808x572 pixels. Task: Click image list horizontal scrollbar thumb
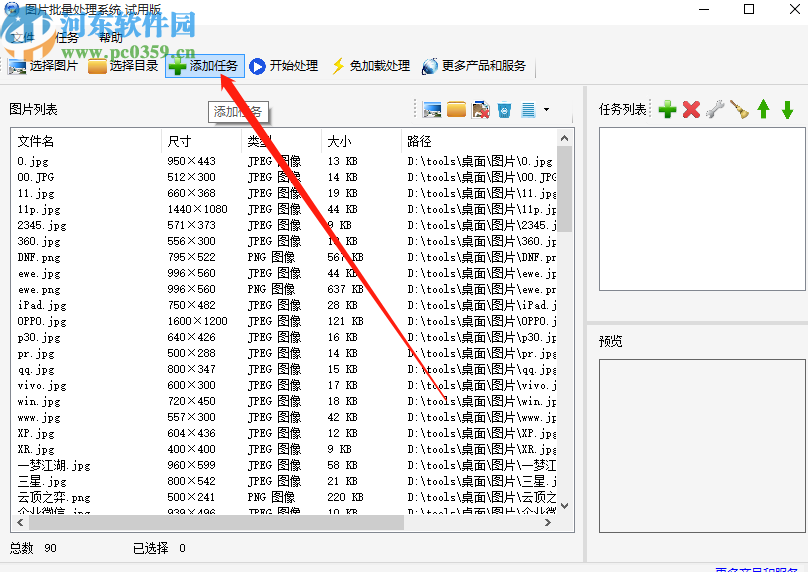pos(216,523)
